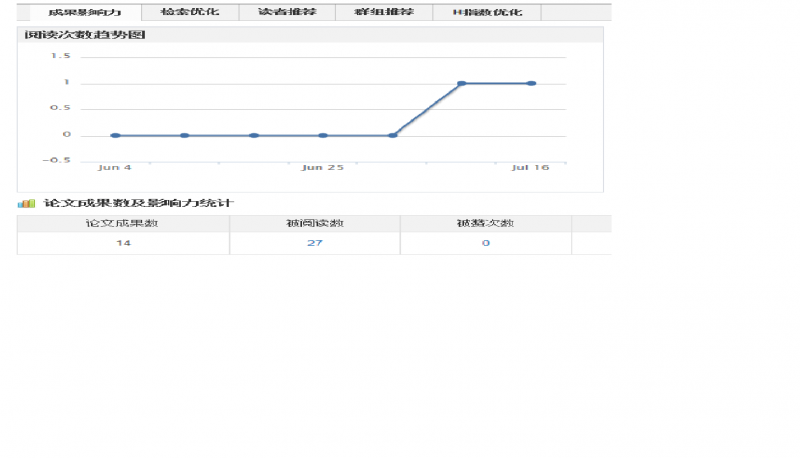Viewport: 800px width, 458px height.
Task: Click the 论文成果数 column header
Action: [123, 223]
